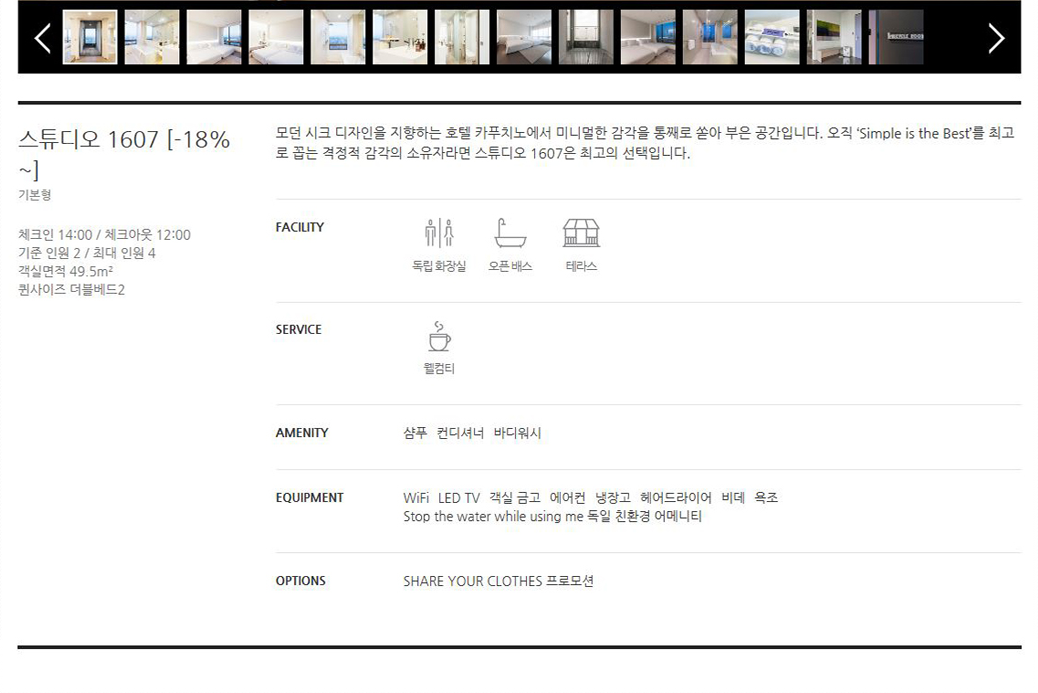Click the 기본형 room type label
This screenshot has height=693, width=1038.
click(34, 195)
